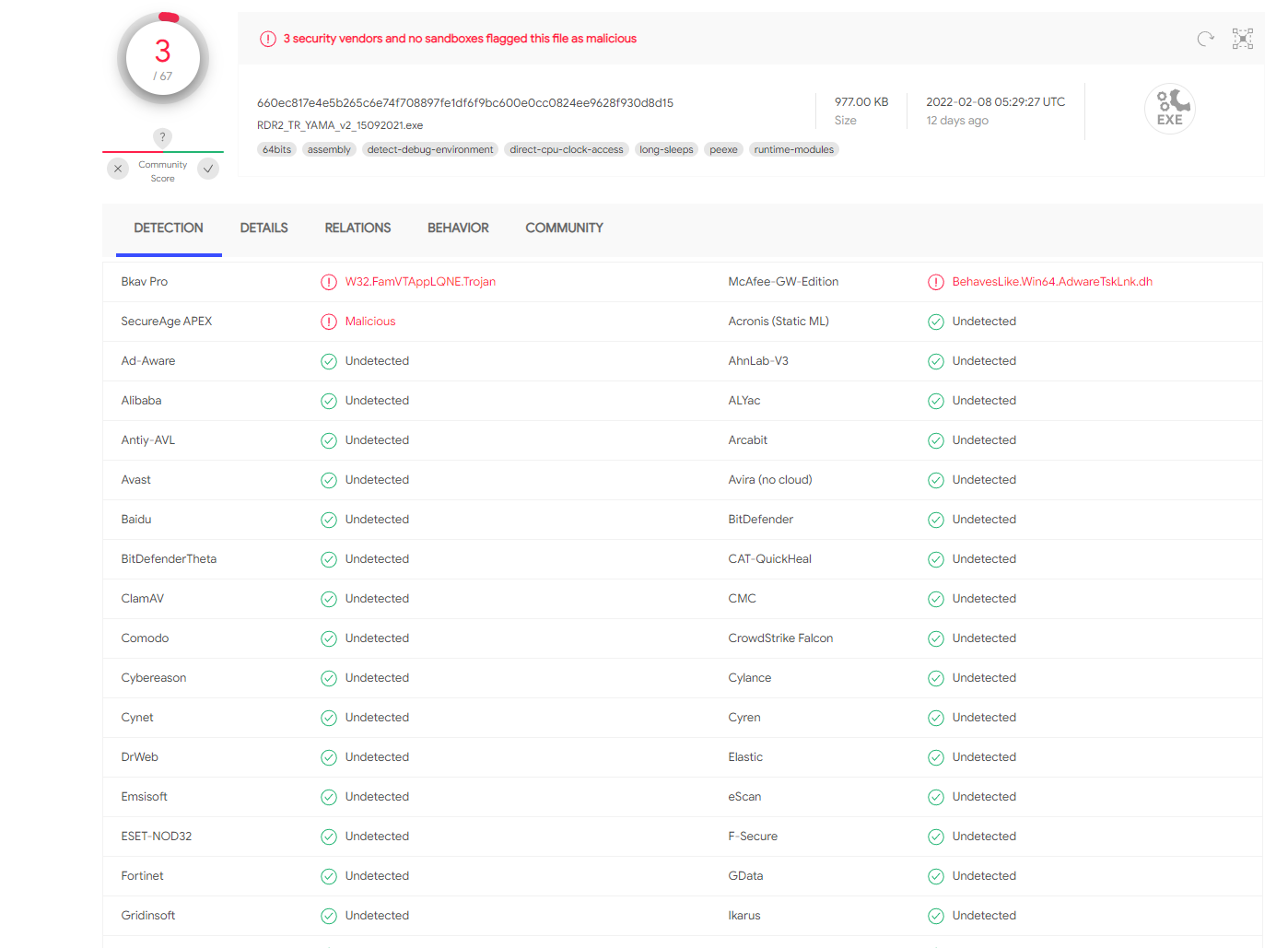
Task: Open the BEHAVIOR tab
Action: [x=458, y=228]
